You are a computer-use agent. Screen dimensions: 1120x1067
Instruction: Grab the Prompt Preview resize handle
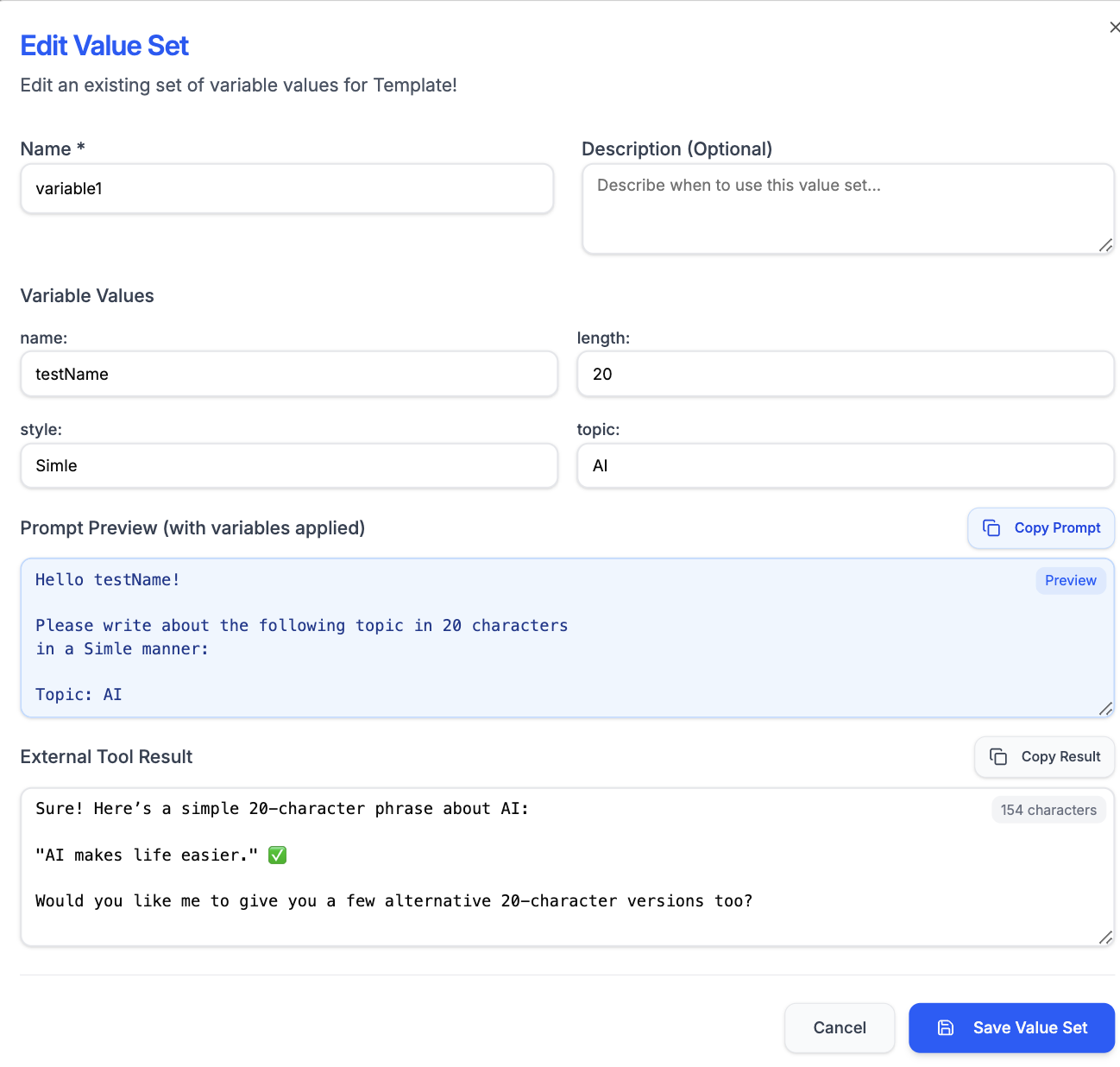point(1105,709)
